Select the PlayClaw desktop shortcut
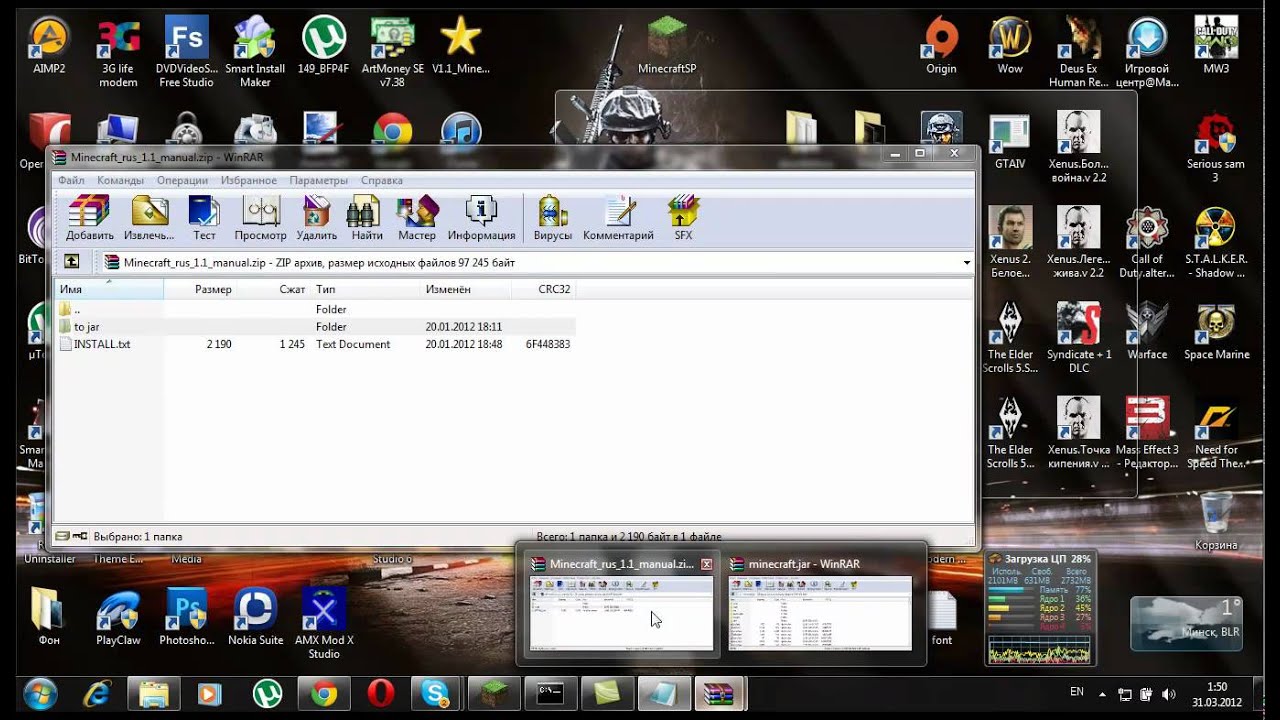Viewport: 1280px width, 720px height. pyautogui.click(x=118, y=615)
